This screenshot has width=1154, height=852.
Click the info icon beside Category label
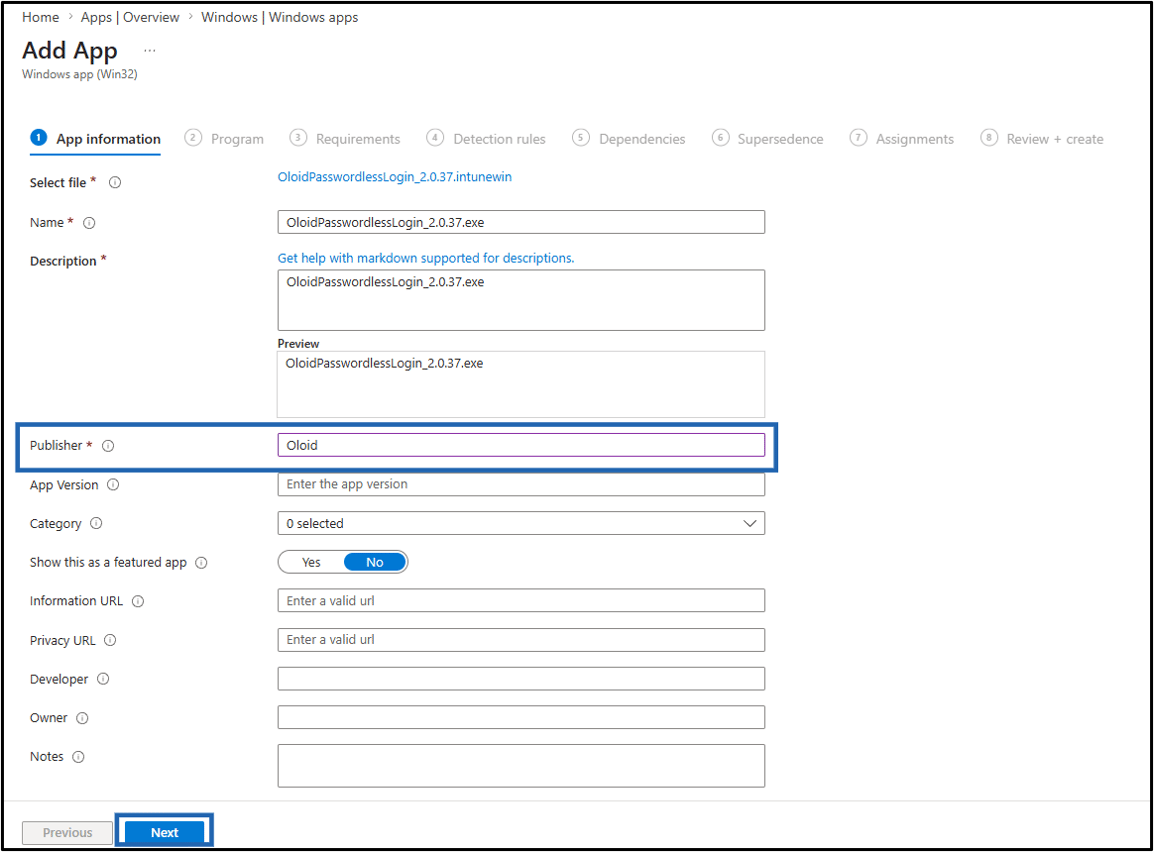[96, 523]
